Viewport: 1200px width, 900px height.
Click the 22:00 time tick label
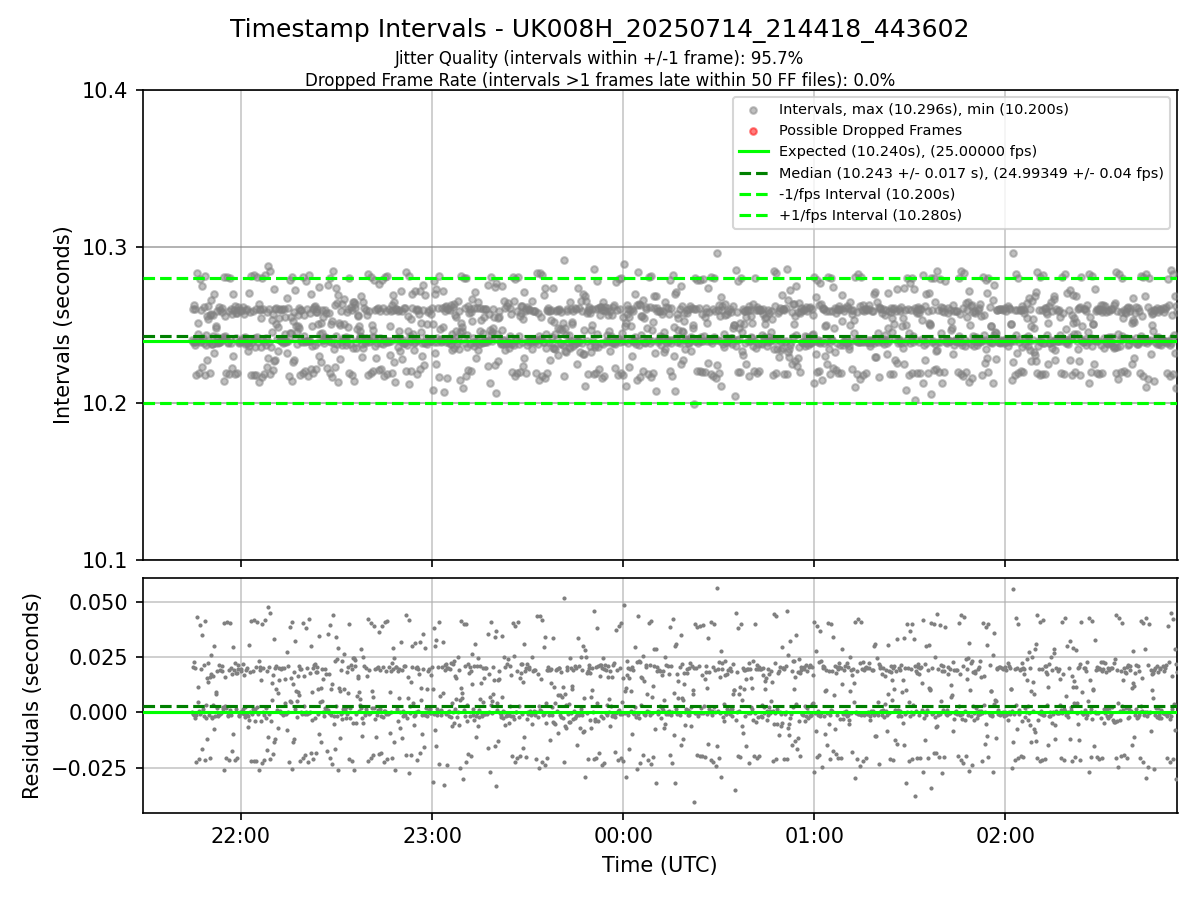point(240,835)
